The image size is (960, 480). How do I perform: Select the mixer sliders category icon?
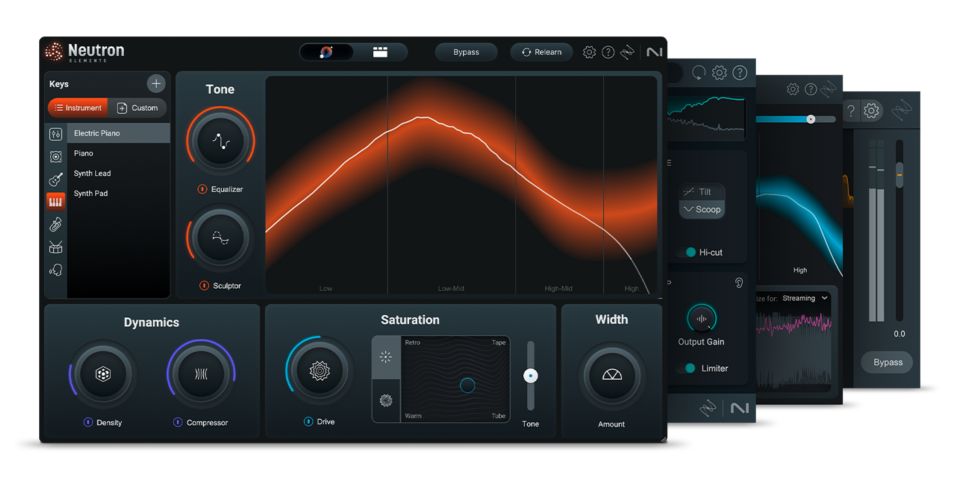[x=56, y=134]
